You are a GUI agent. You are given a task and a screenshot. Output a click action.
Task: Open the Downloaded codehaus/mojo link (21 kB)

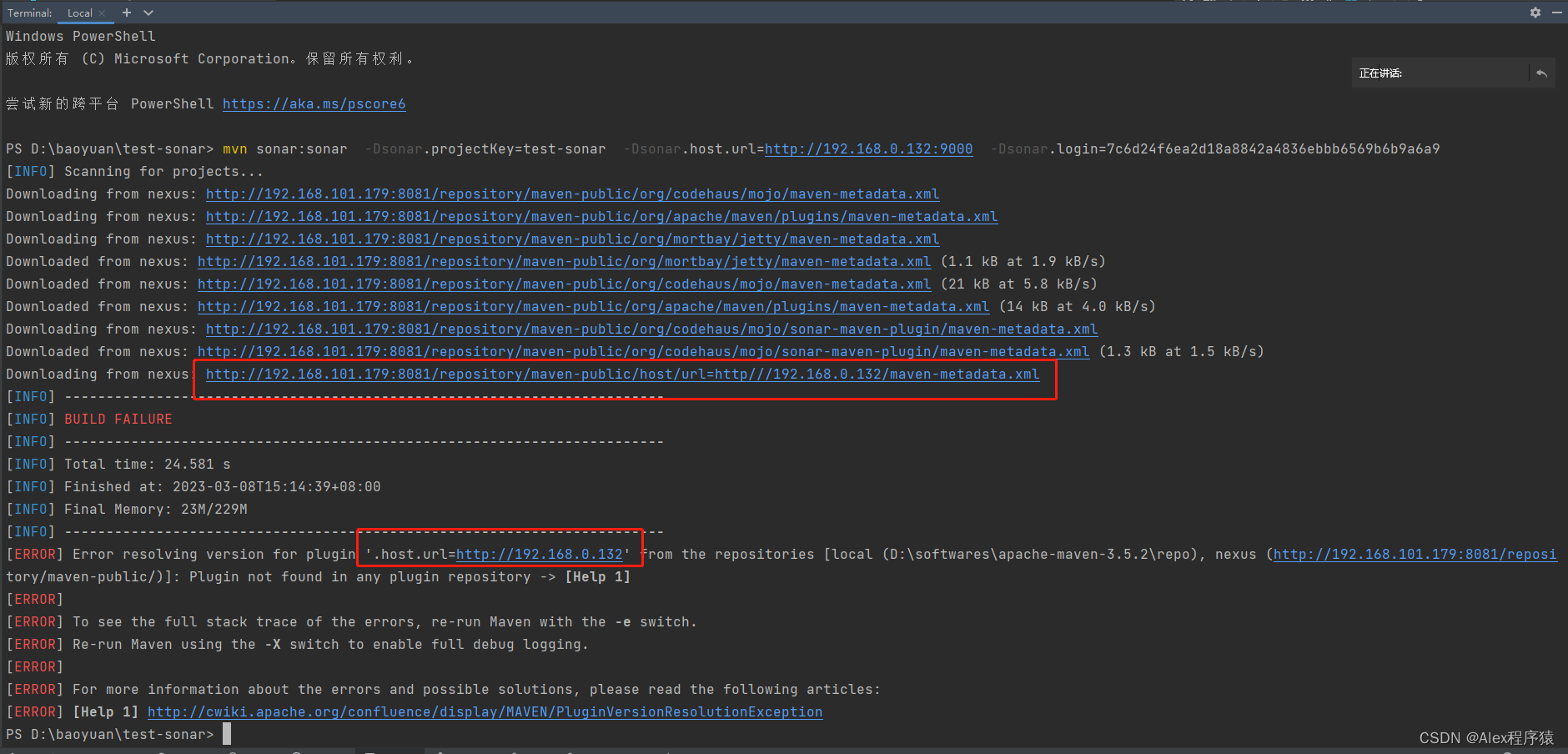pyautogui.click(x=564, y=284)
